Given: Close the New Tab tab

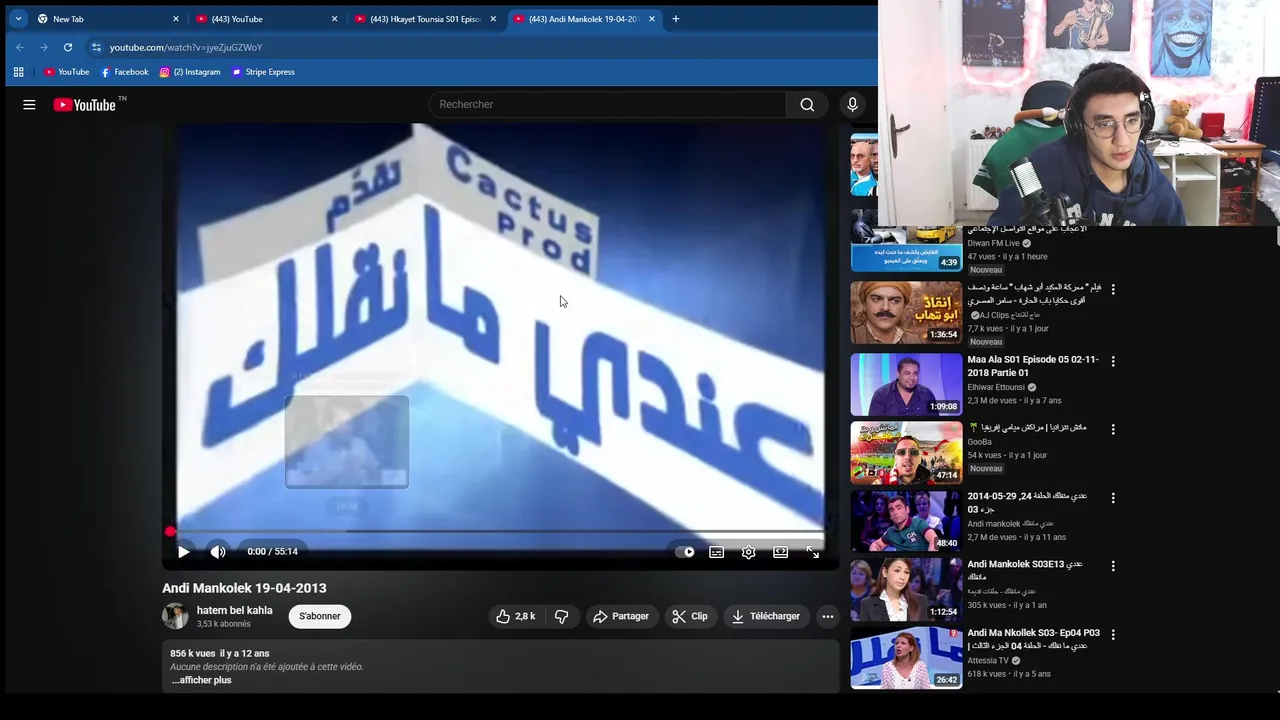Looking at the screenshot, I should [176, 19].
